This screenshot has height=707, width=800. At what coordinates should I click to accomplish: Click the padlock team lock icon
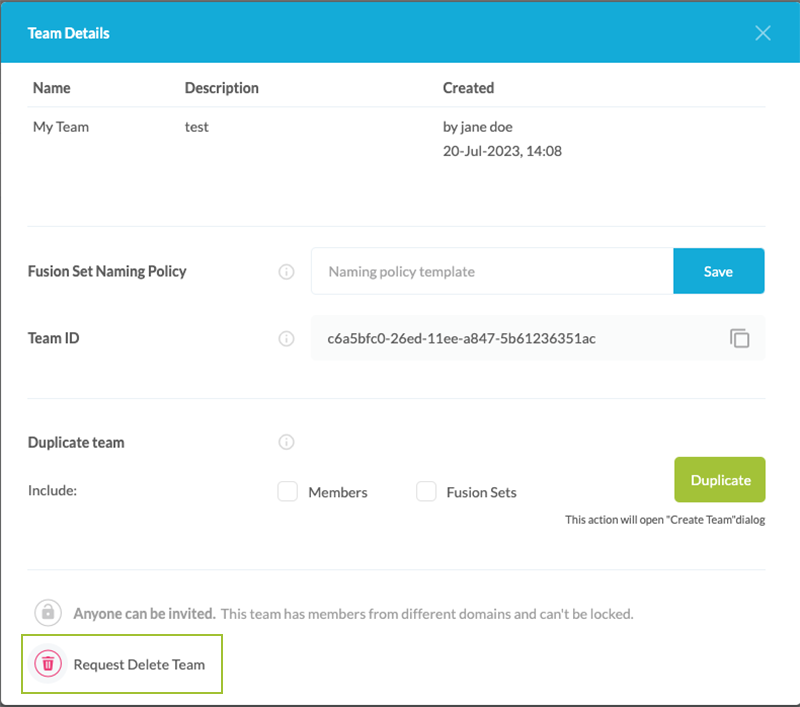click(x=47, y=612)
